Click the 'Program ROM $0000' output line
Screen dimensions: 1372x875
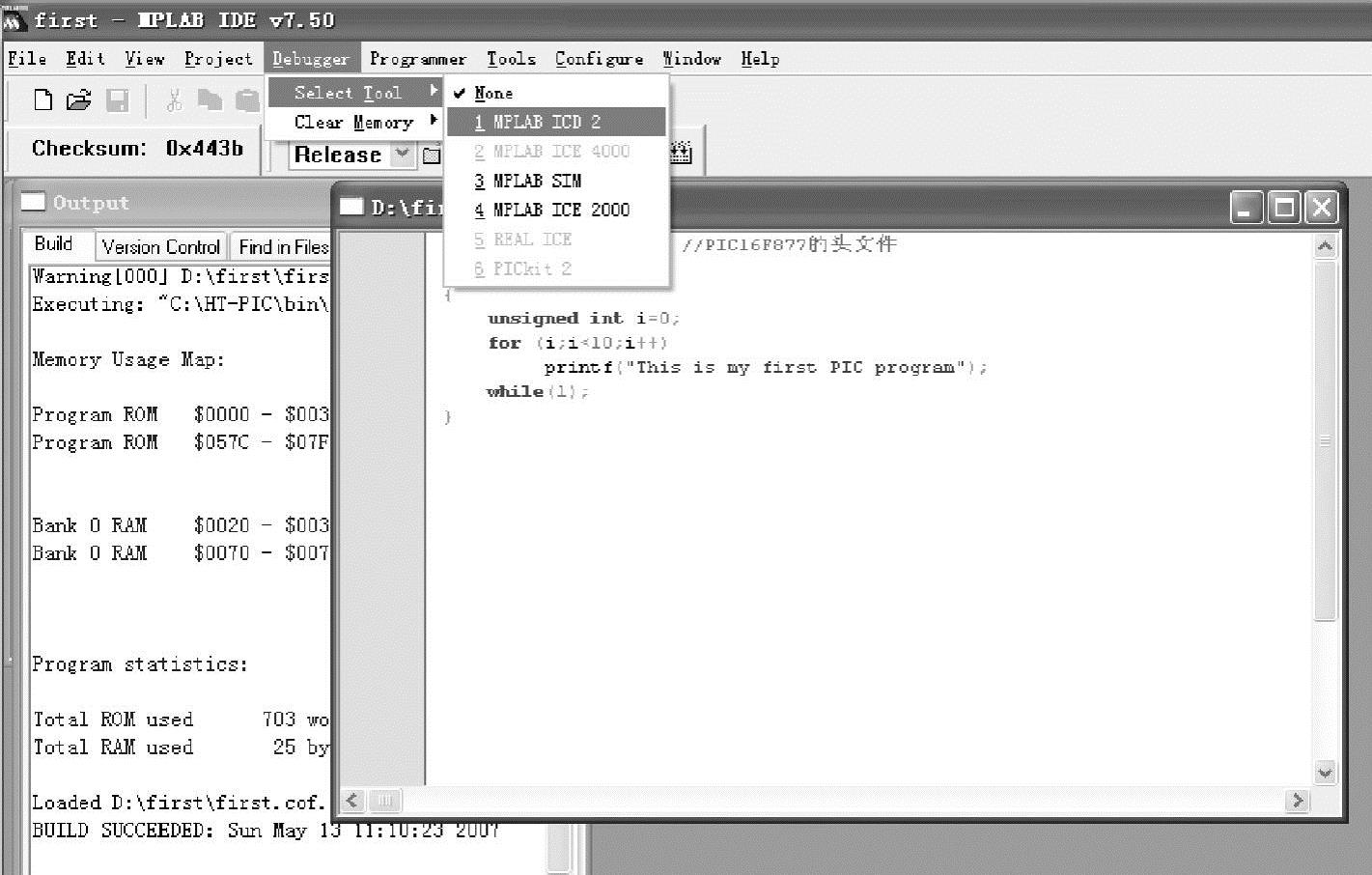pyautogui.click(x=181, y=414)
